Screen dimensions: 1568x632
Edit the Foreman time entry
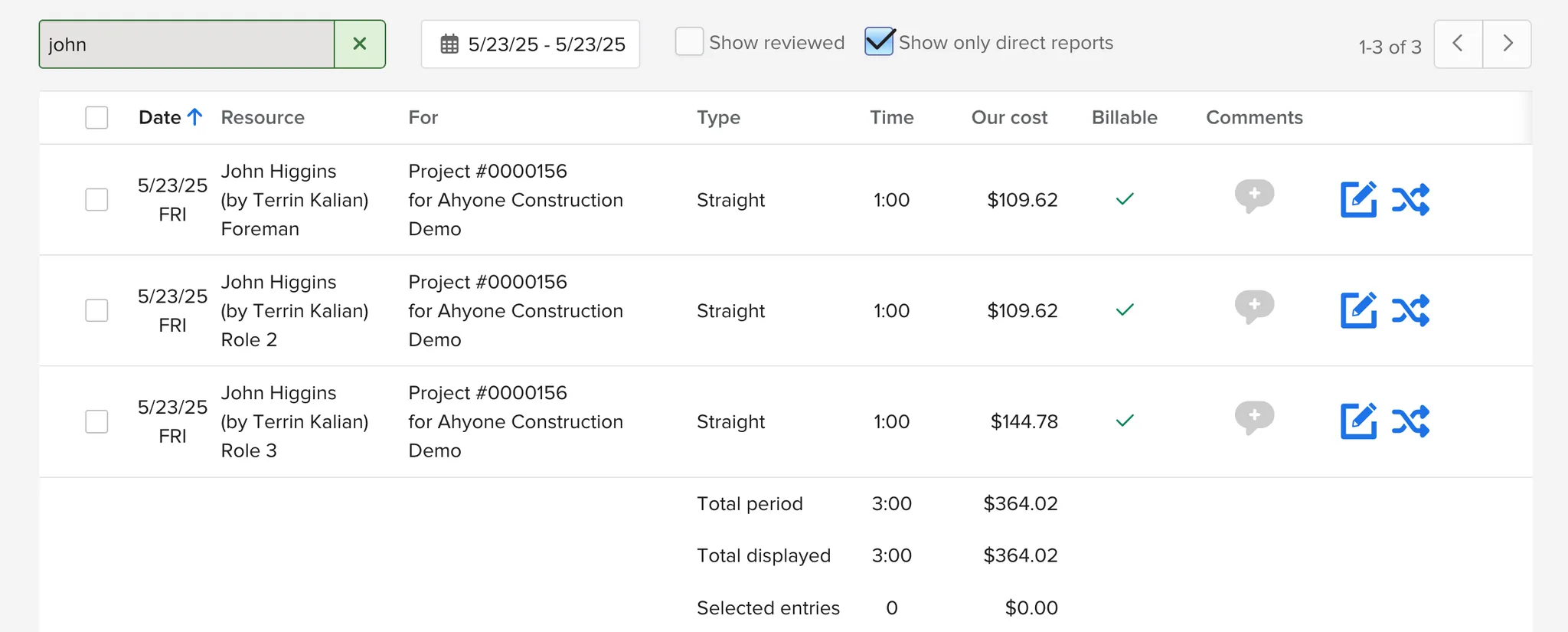pyautogui.click(x=1358, y=200)
